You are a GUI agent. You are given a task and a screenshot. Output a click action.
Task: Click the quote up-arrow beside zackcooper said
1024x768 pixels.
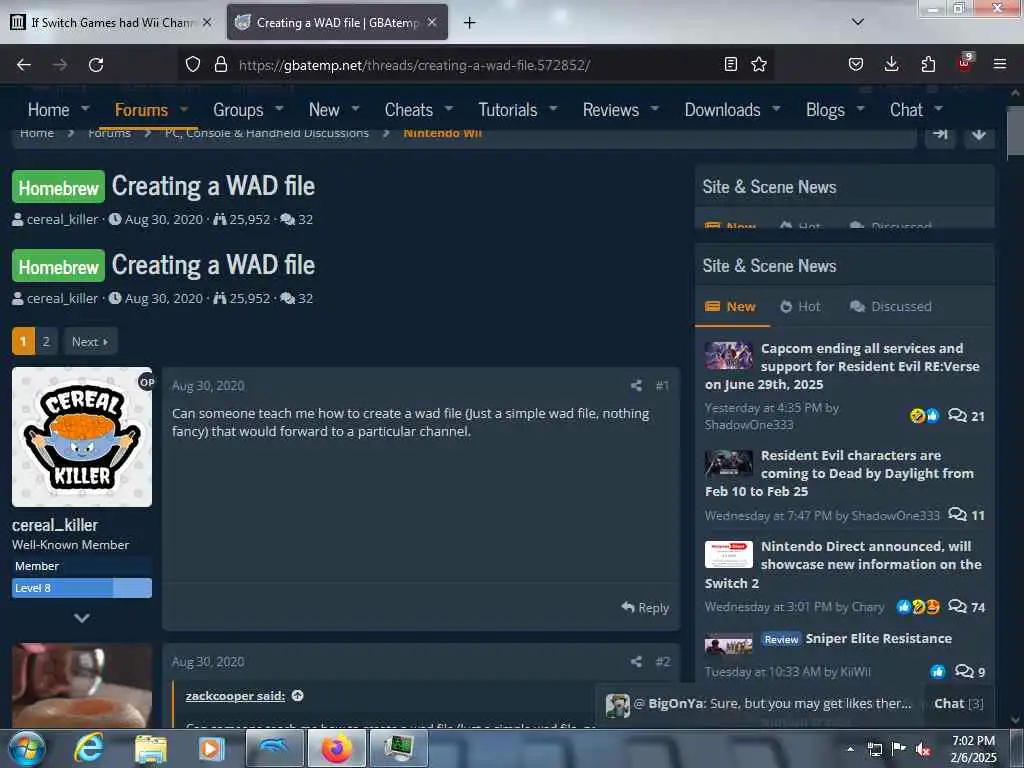[x=298, y=696]
